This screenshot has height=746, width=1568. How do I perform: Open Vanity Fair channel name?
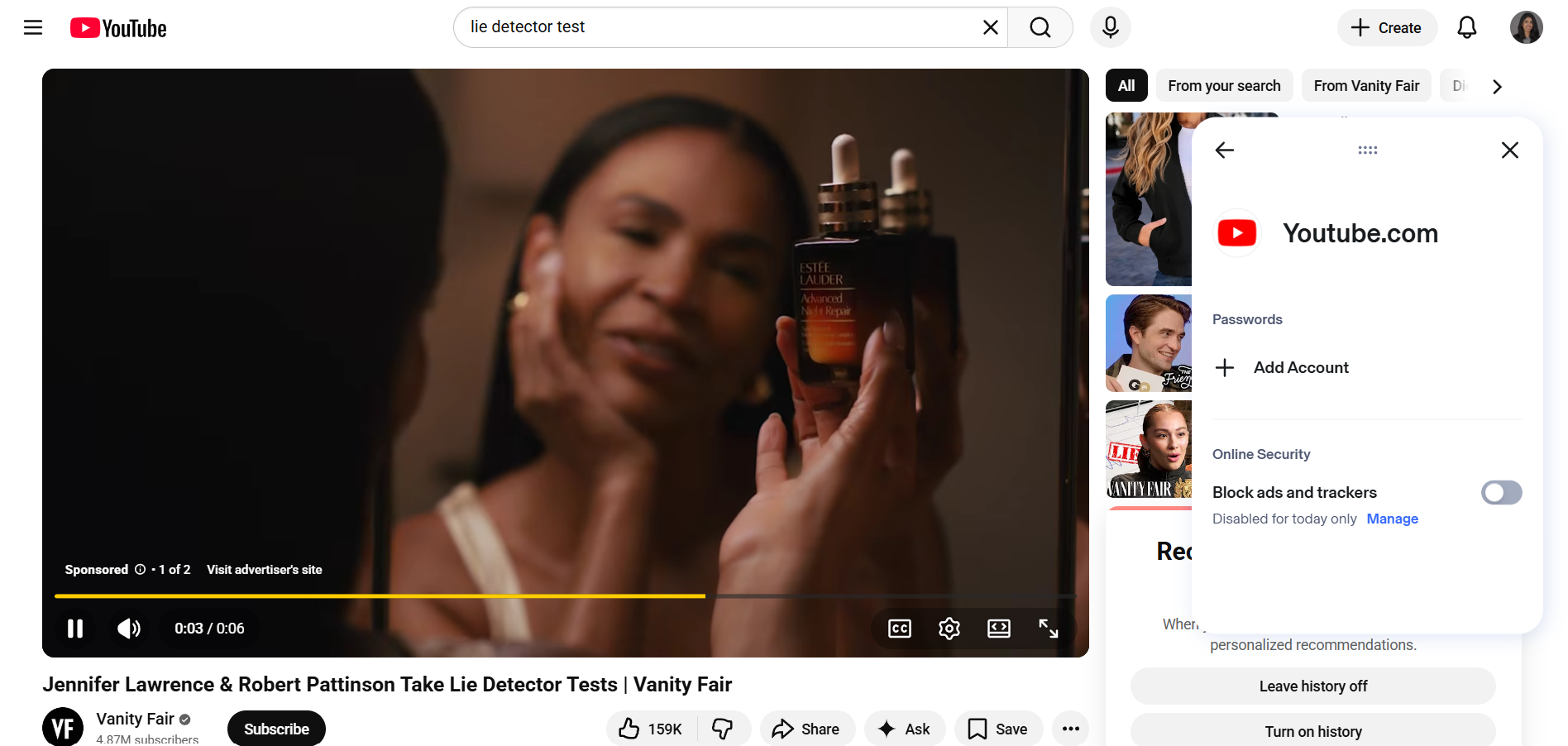(135, 719)
